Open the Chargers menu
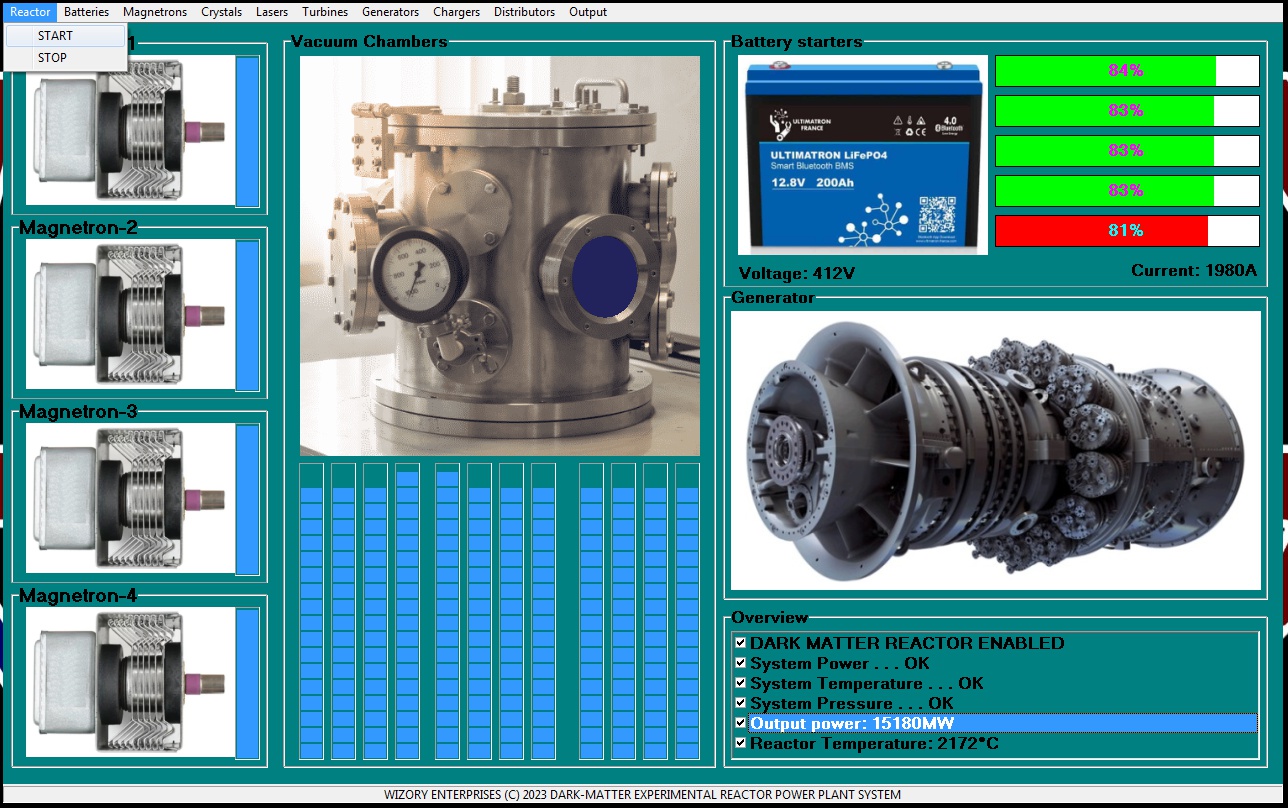 click(x=456, y=12)
